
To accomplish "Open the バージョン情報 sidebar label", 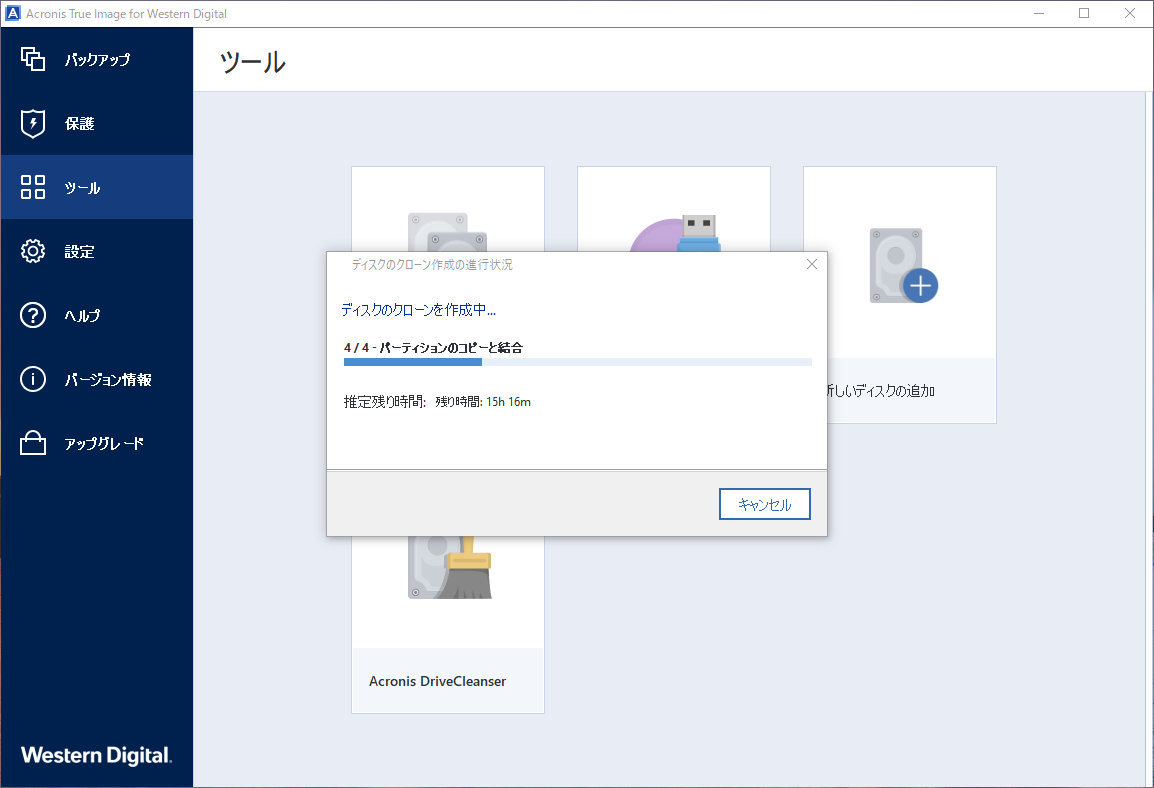I will coord(107,380).
